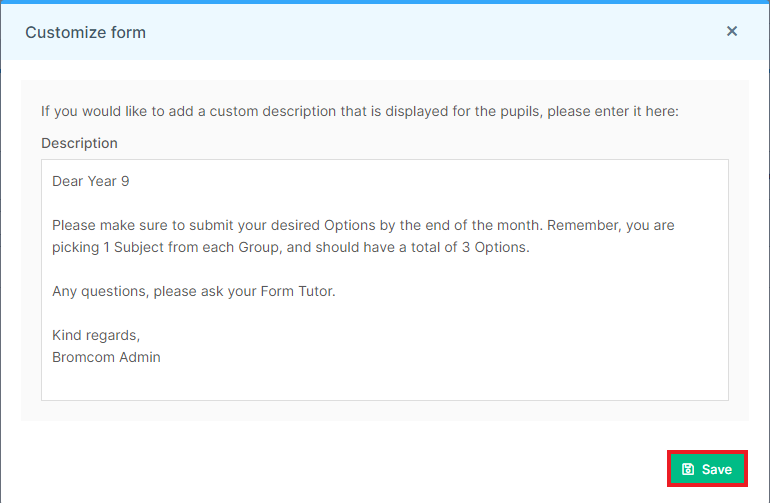Click the Description field label

pos(80,143)
